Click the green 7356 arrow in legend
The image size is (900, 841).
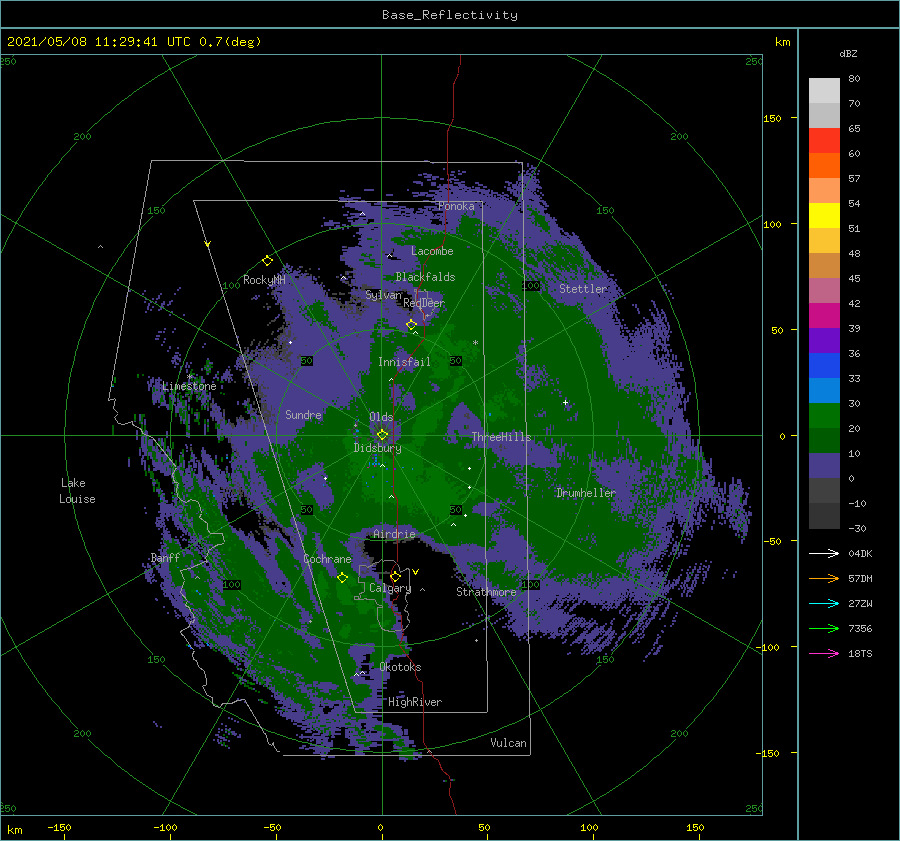point(824,629)
